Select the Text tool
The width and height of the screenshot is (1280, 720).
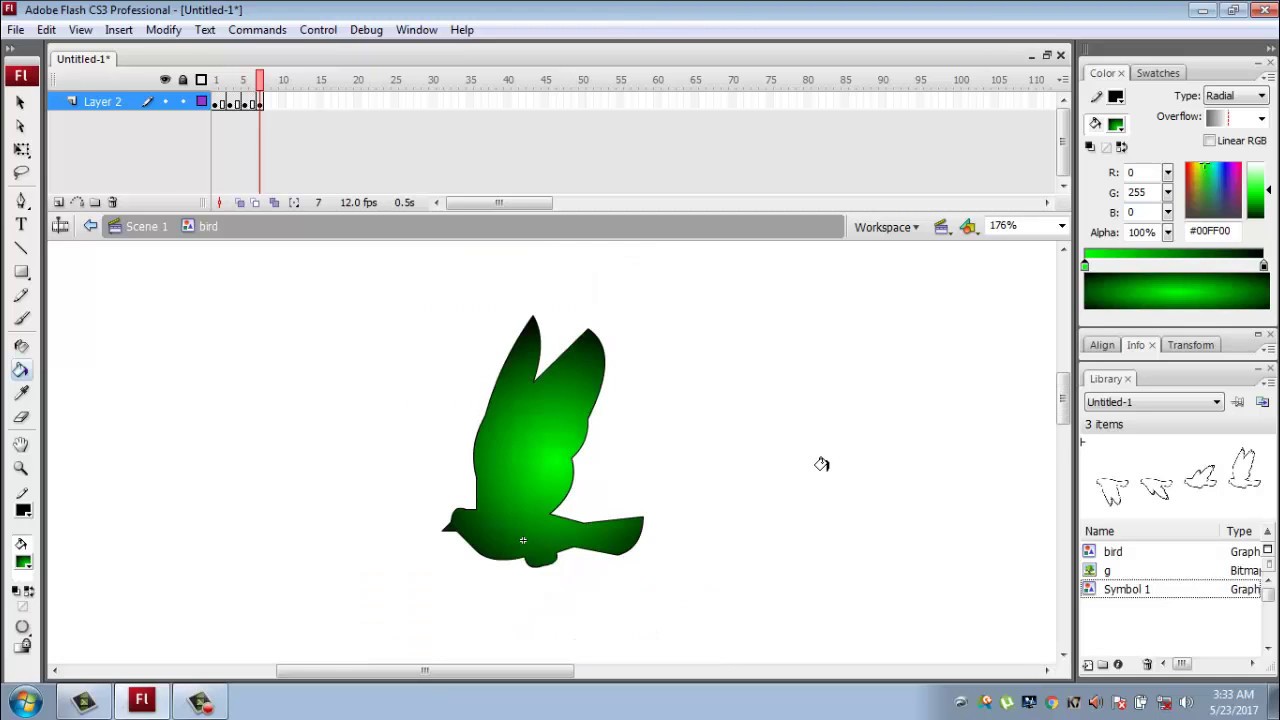click(20, 224)
